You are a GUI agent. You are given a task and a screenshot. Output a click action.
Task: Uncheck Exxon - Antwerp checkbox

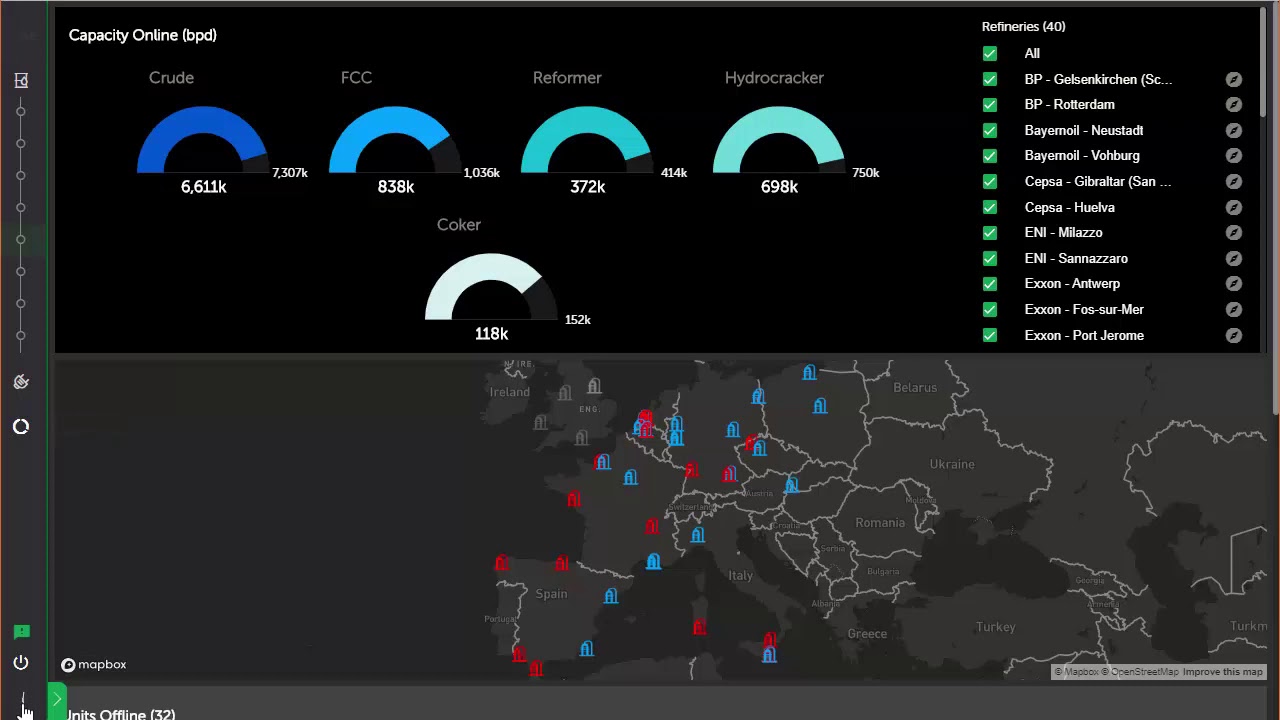990,283
